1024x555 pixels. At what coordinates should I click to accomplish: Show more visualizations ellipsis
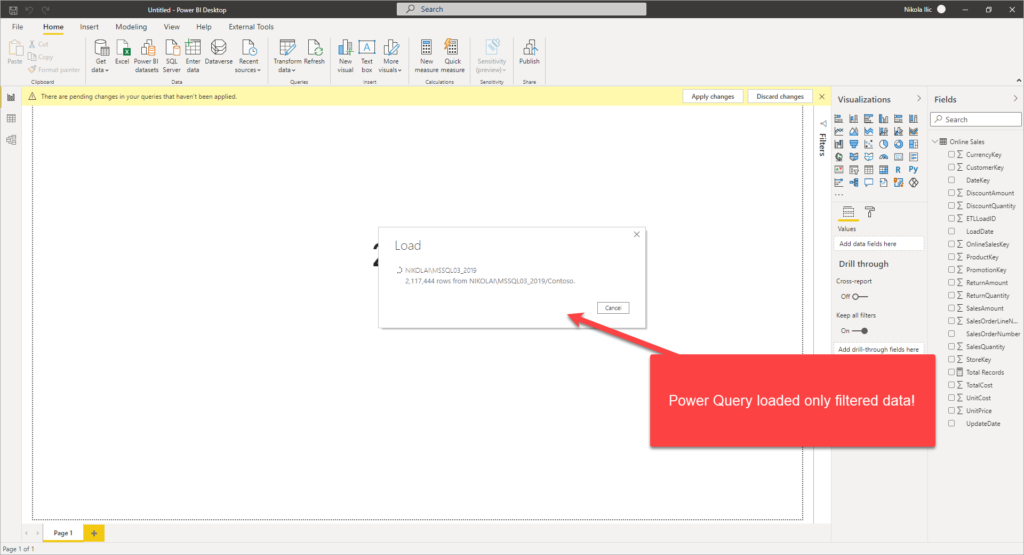click(839, 195)
